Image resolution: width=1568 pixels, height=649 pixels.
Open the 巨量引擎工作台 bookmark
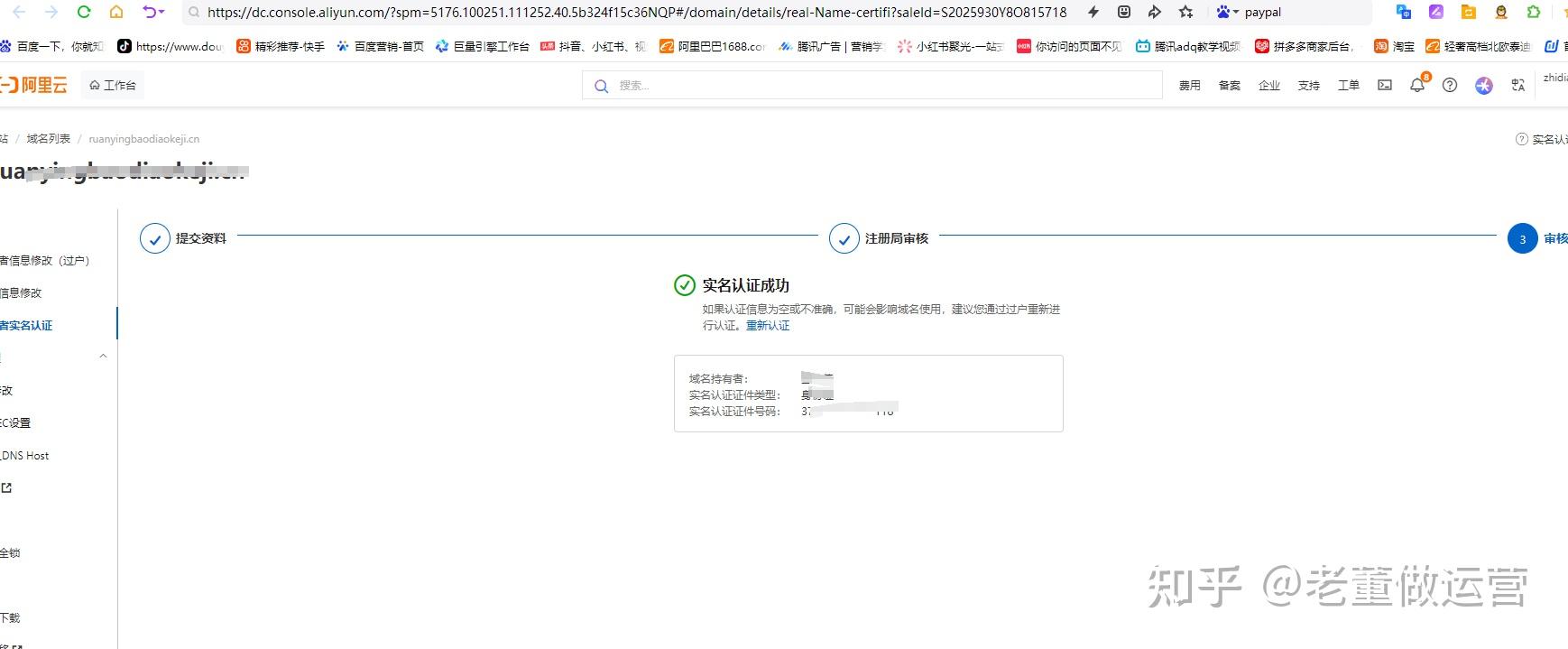pyautogui.click(x=482, y=46)
